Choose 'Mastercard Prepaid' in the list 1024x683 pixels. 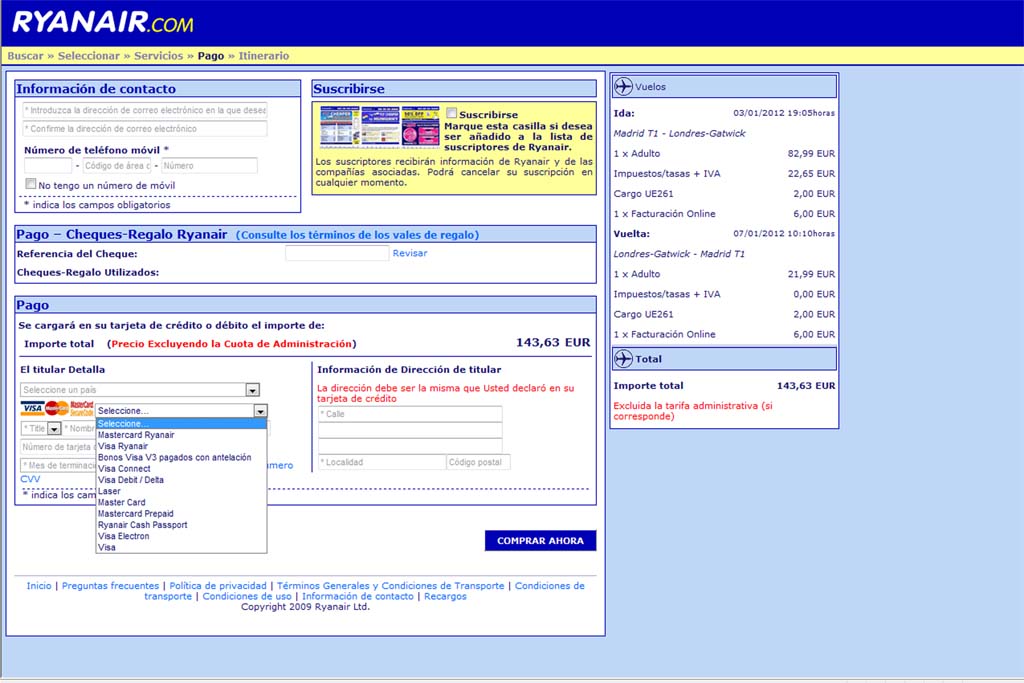pos(136,514)
